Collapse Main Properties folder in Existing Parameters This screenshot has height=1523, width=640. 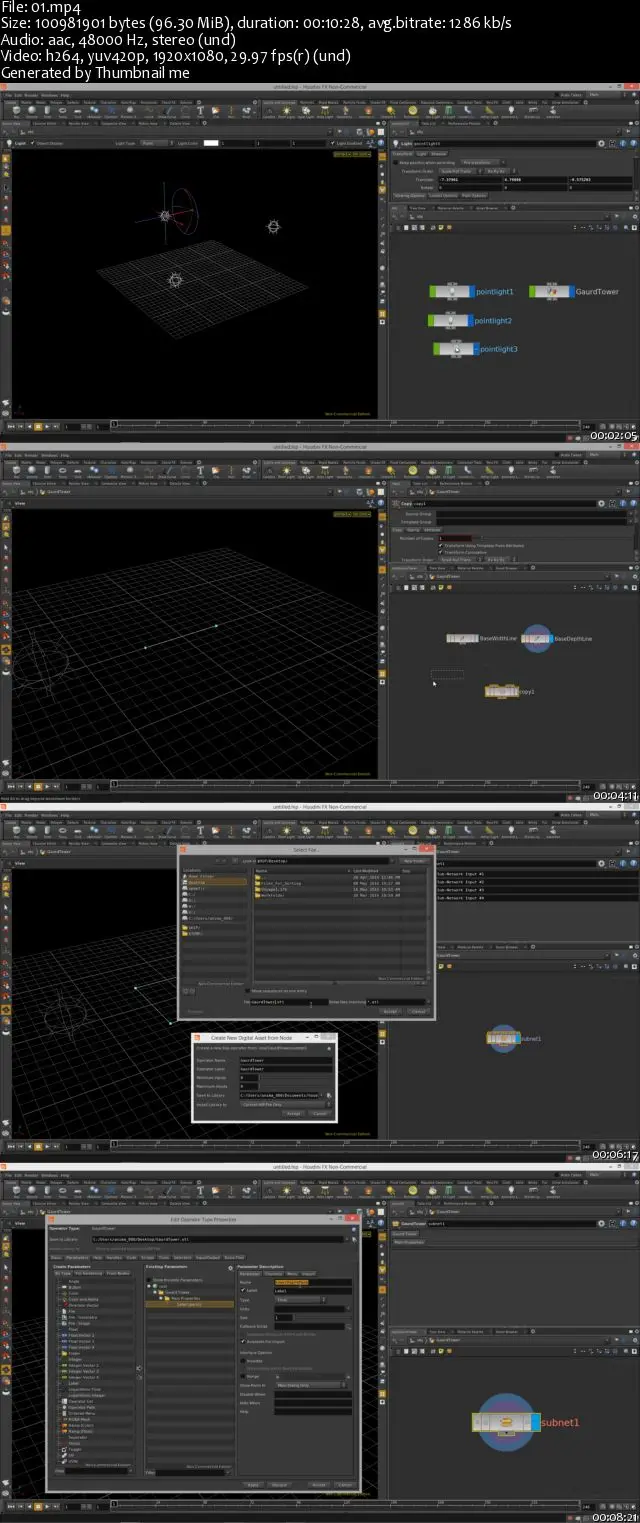(161, 1299)
